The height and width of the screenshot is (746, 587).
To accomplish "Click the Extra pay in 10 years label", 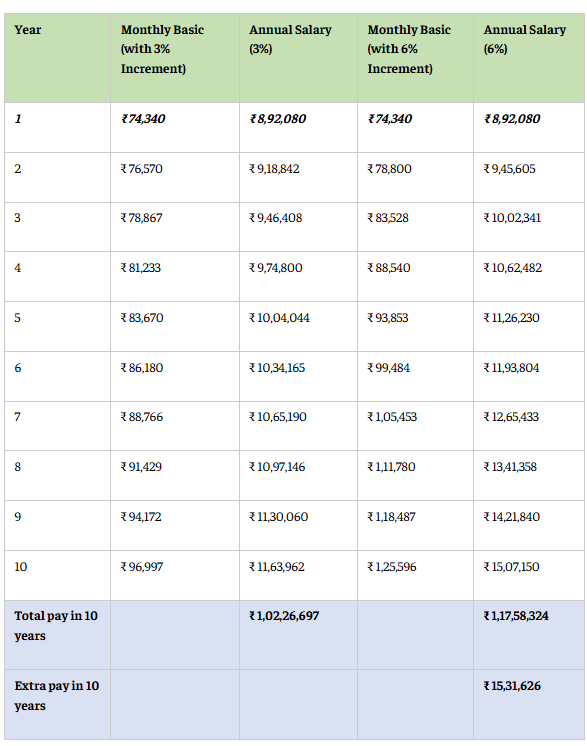I will pyautogui.click(x=57, y=696).
